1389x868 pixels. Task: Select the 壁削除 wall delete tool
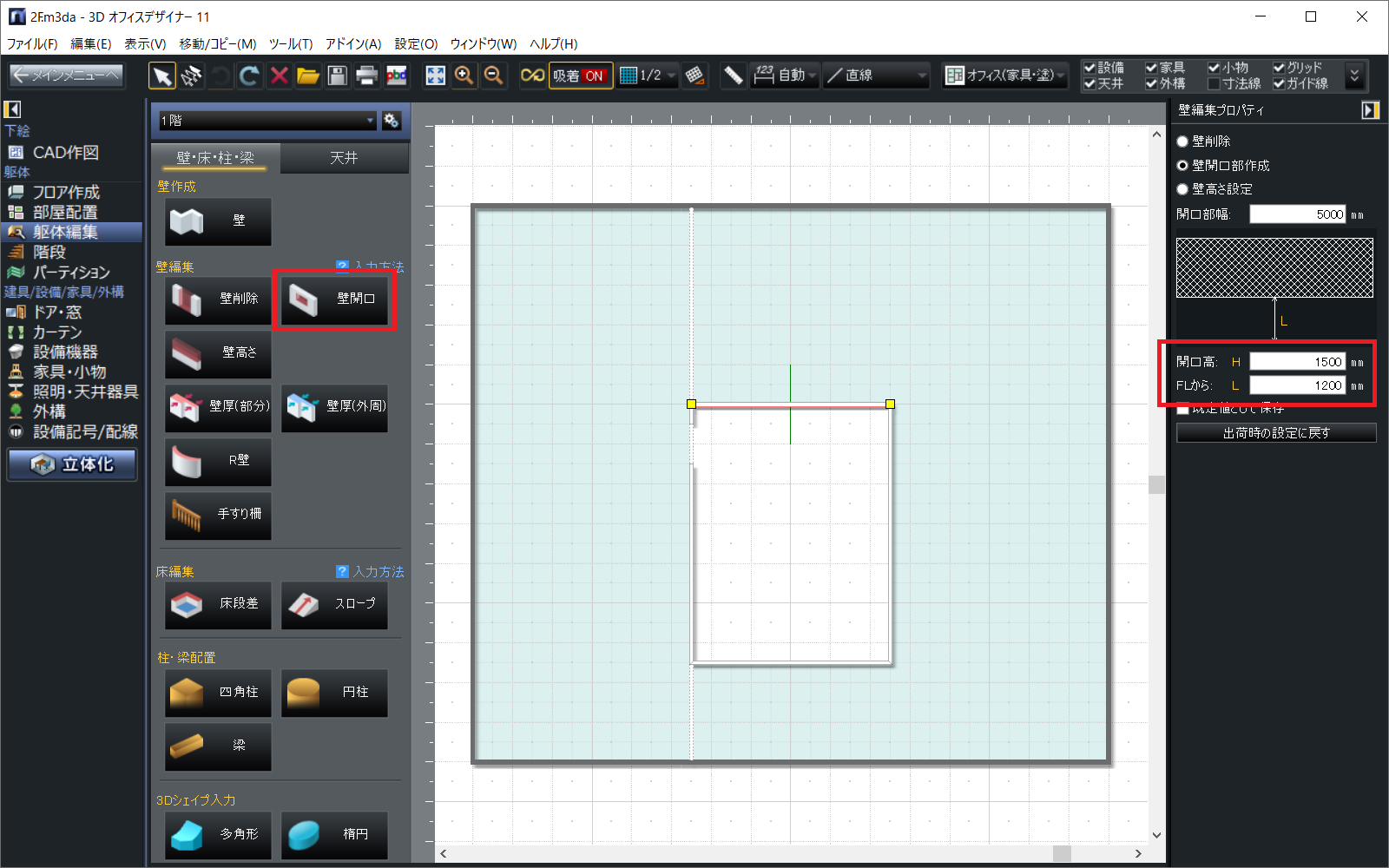tap(218, 299)
